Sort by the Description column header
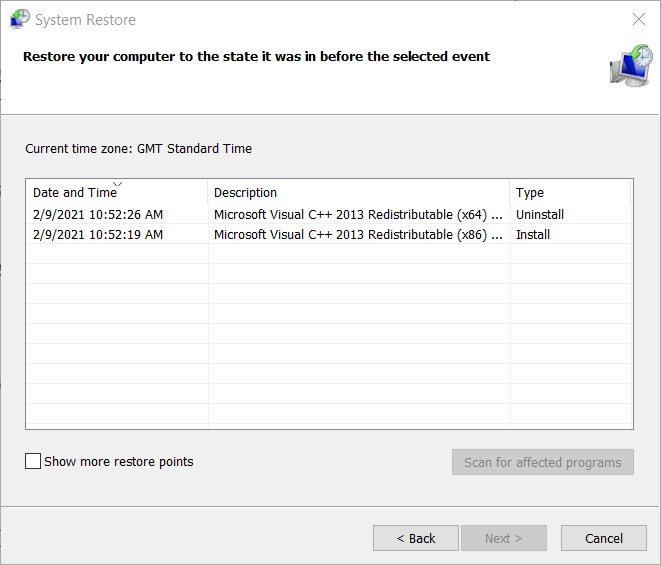This screenshot has height=565, width=661. click(x=359, y=193)
